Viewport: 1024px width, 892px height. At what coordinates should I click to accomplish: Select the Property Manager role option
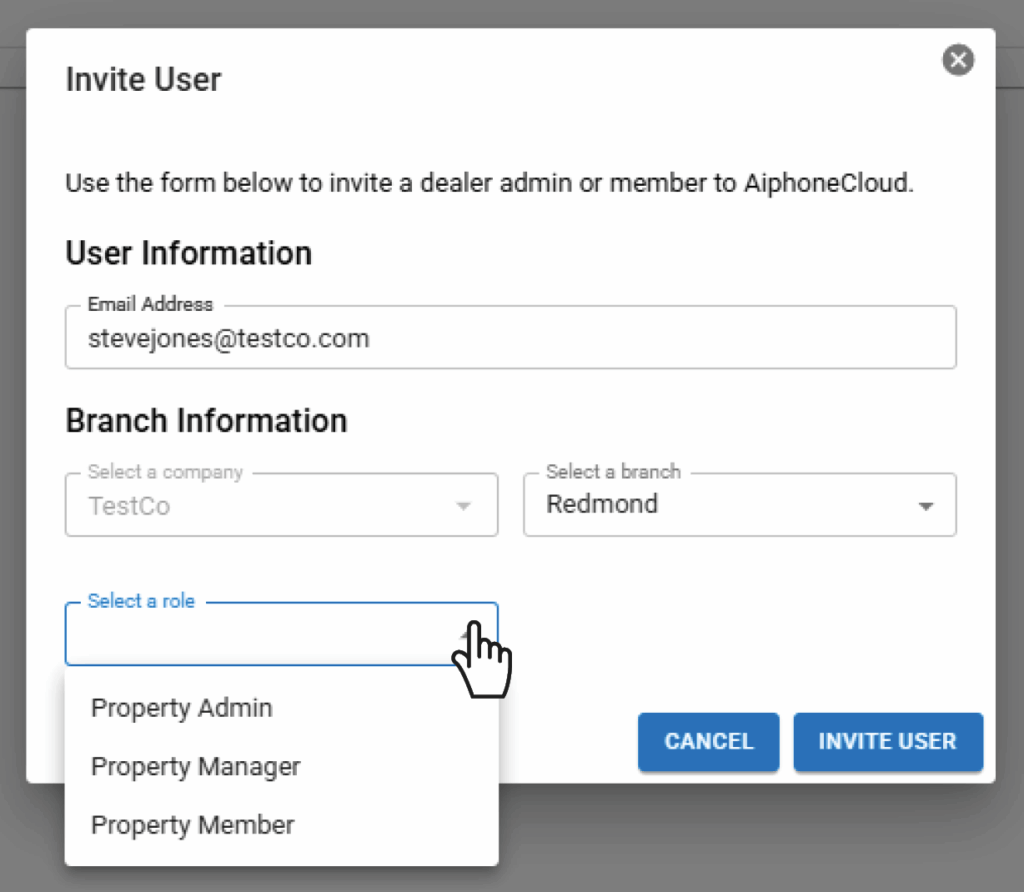[196, 767]
